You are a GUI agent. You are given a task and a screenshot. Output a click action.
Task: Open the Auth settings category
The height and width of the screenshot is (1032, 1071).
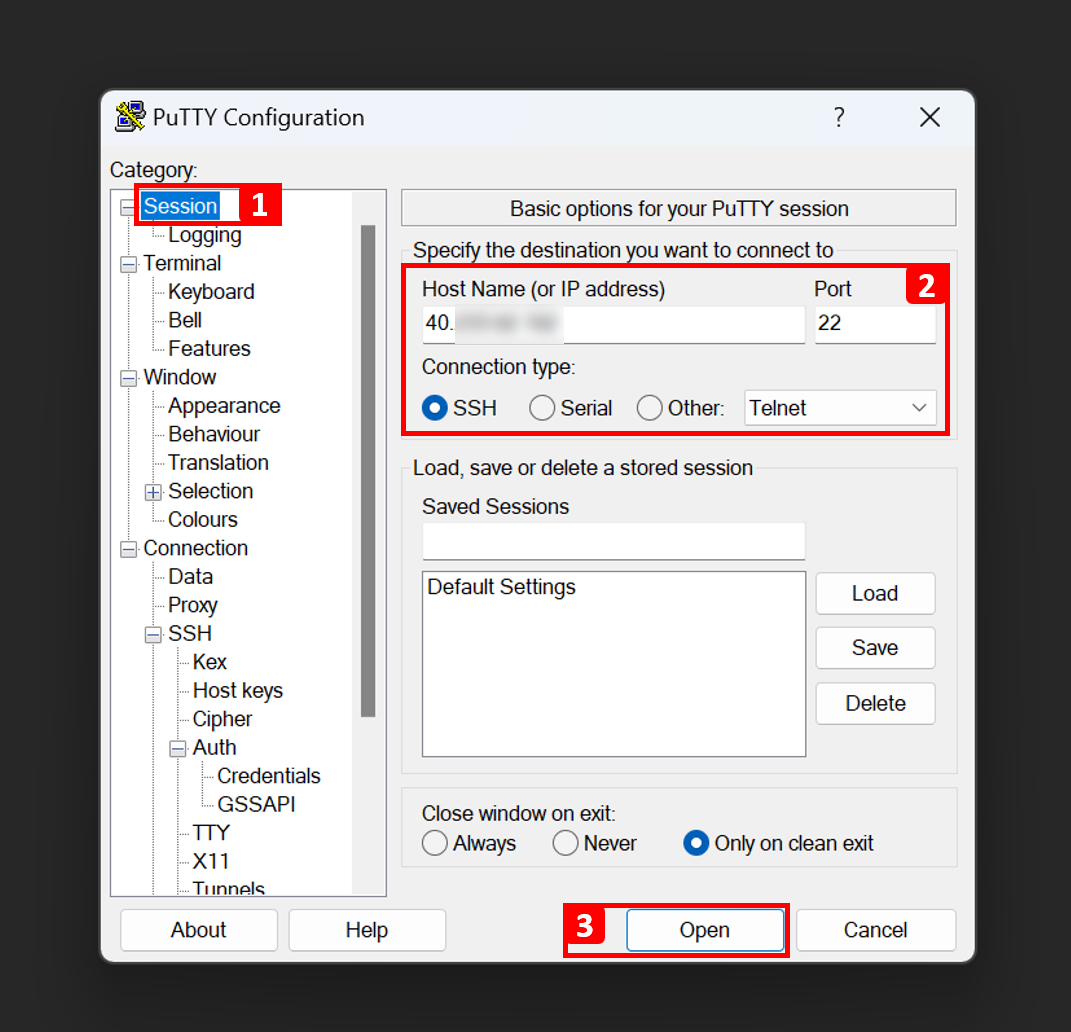214,747
